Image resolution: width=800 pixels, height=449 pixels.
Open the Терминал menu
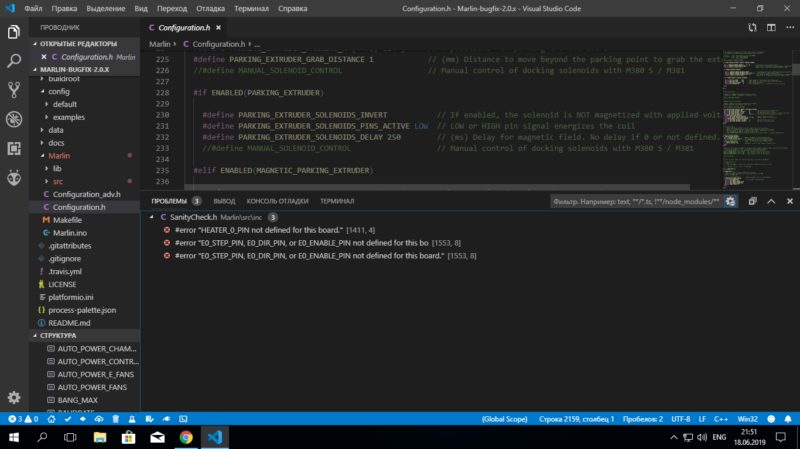point(251,9)
